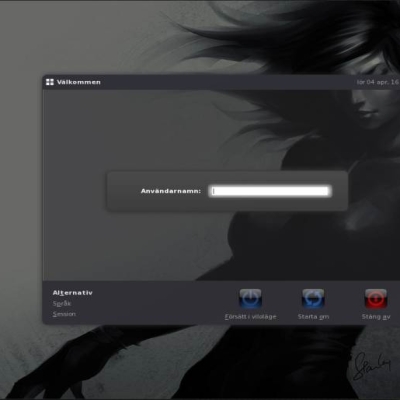The width and height of the screenshot is (400, 400).
Task: Open the Språk language option
Action: click(x=62, y=304)
